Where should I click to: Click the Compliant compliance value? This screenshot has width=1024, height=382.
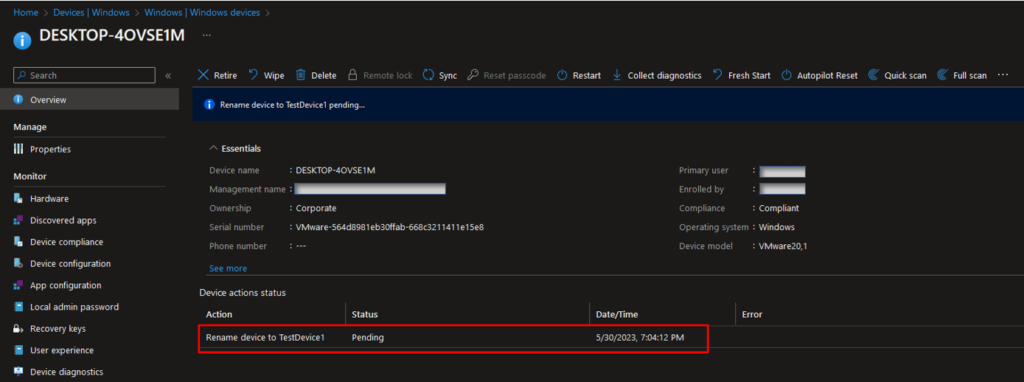tap(779, 208)
